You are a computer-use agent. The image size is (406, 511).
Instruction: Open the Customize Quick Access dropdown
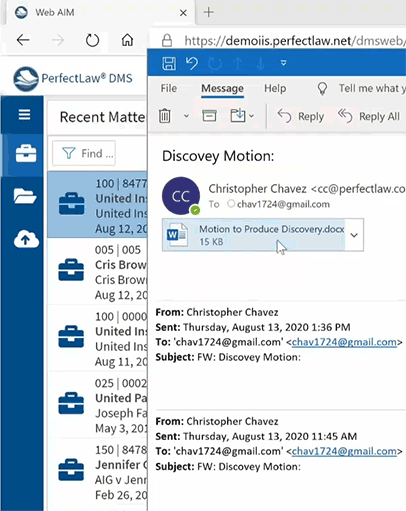coord(283,63)
